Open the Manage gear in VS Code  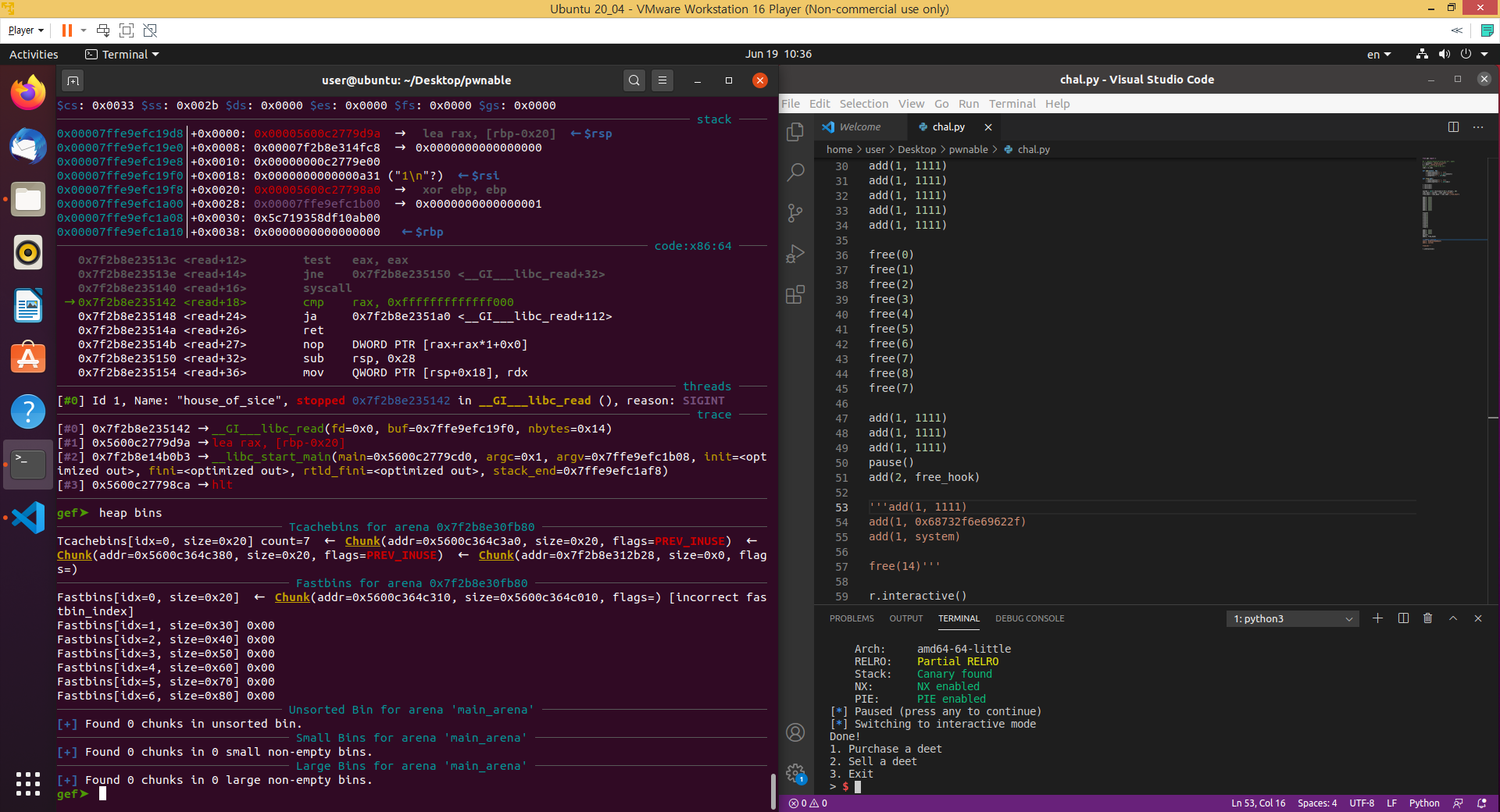click(795, 773)
